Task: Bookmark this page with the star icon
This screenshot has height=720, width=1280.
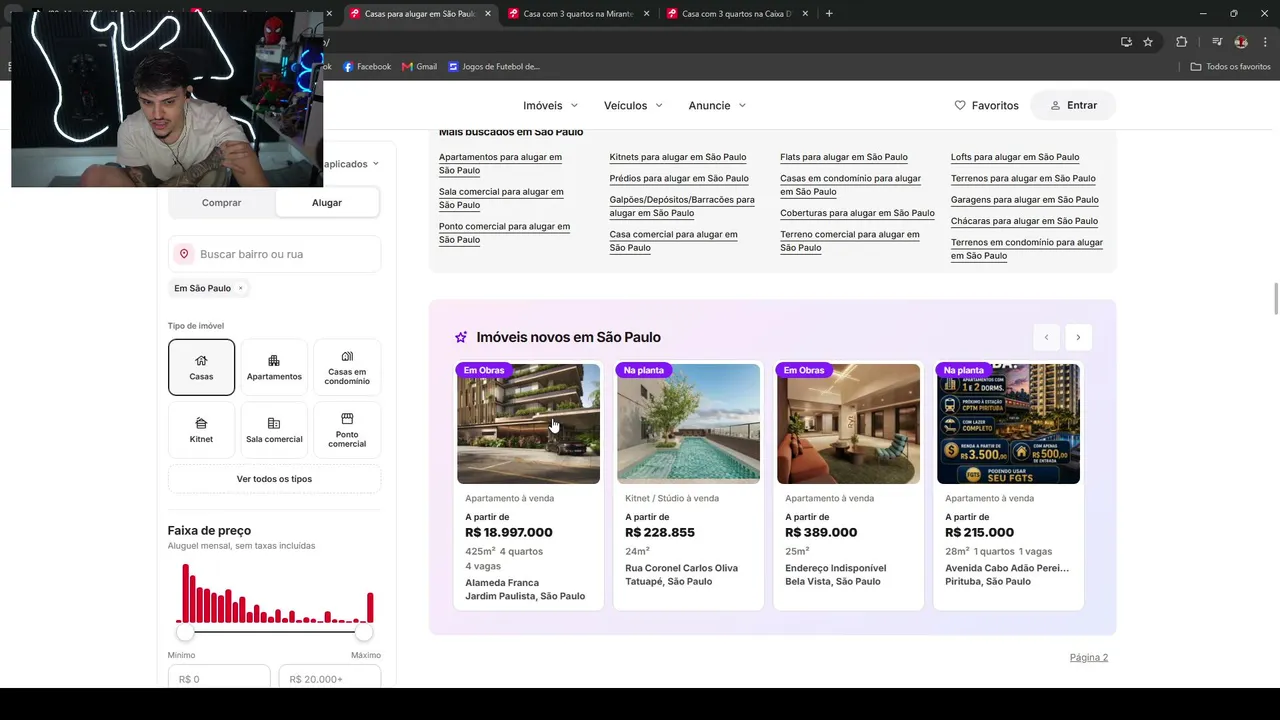Action: click(x=1148, y=42)
